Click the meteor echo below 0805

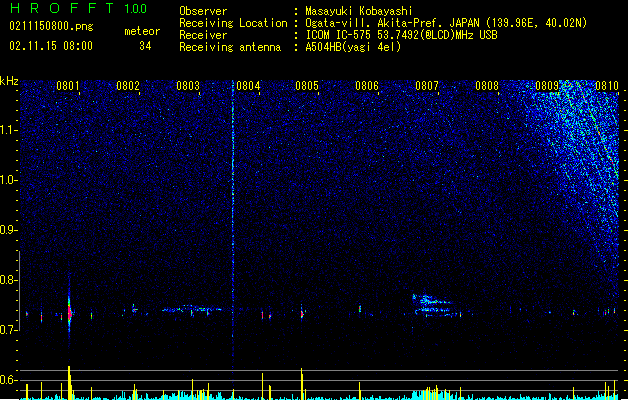click(302, 312)
